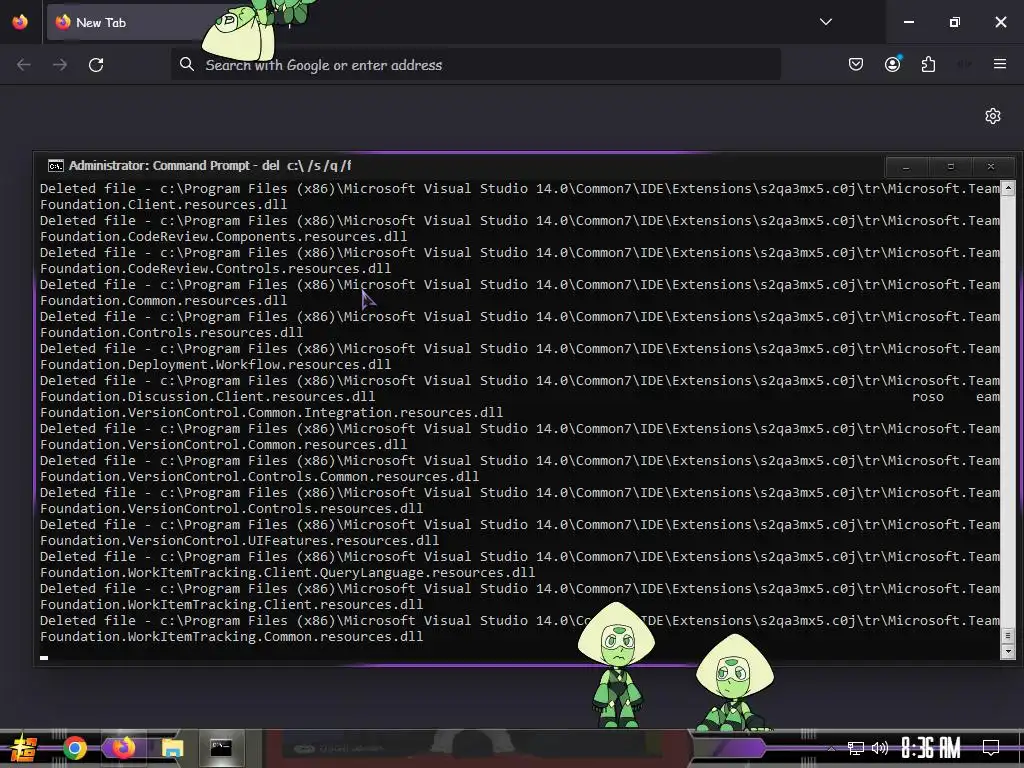
Task: Click the Command Prompt scrollbar thumb
Action: point(1008,635)
